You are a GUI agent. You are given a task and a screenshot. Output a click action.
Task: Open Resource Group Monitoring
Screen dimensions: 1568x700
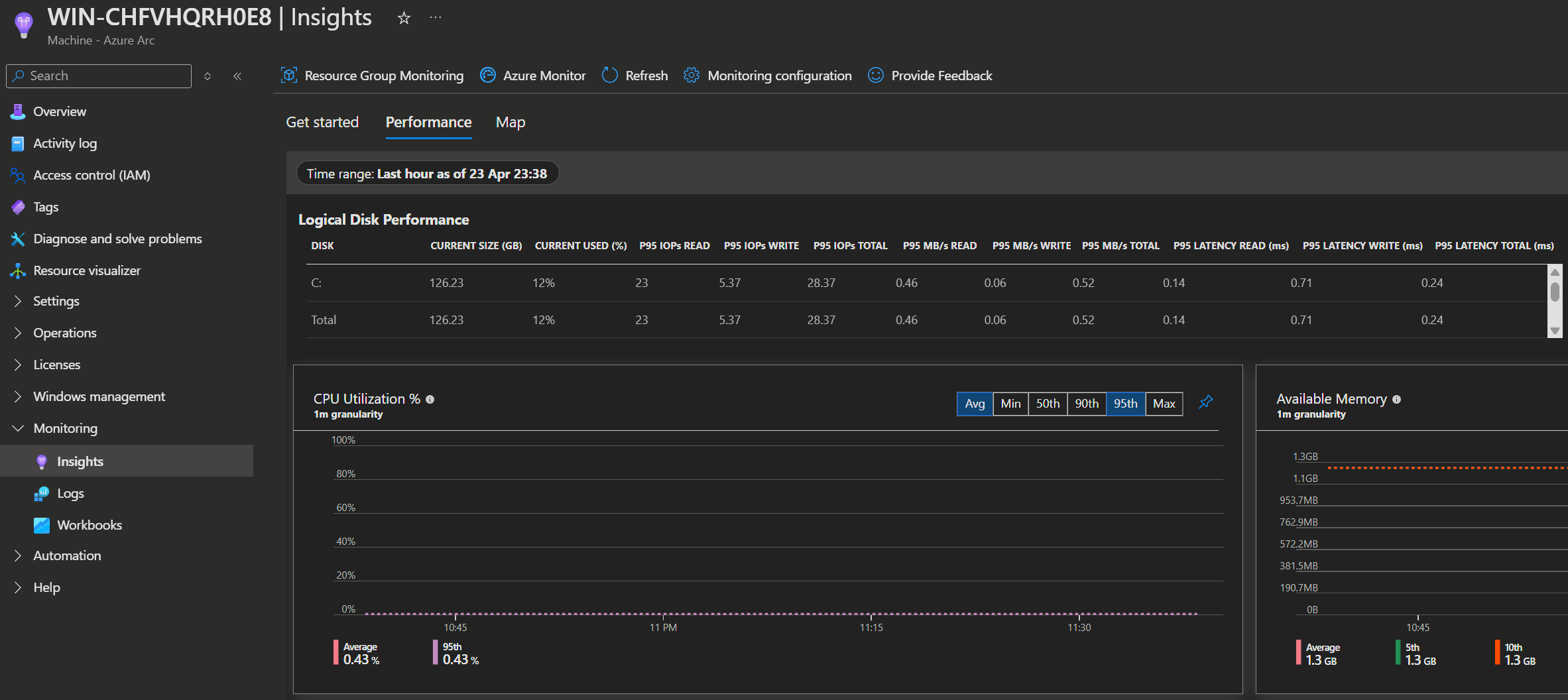[x=372, y=76]
